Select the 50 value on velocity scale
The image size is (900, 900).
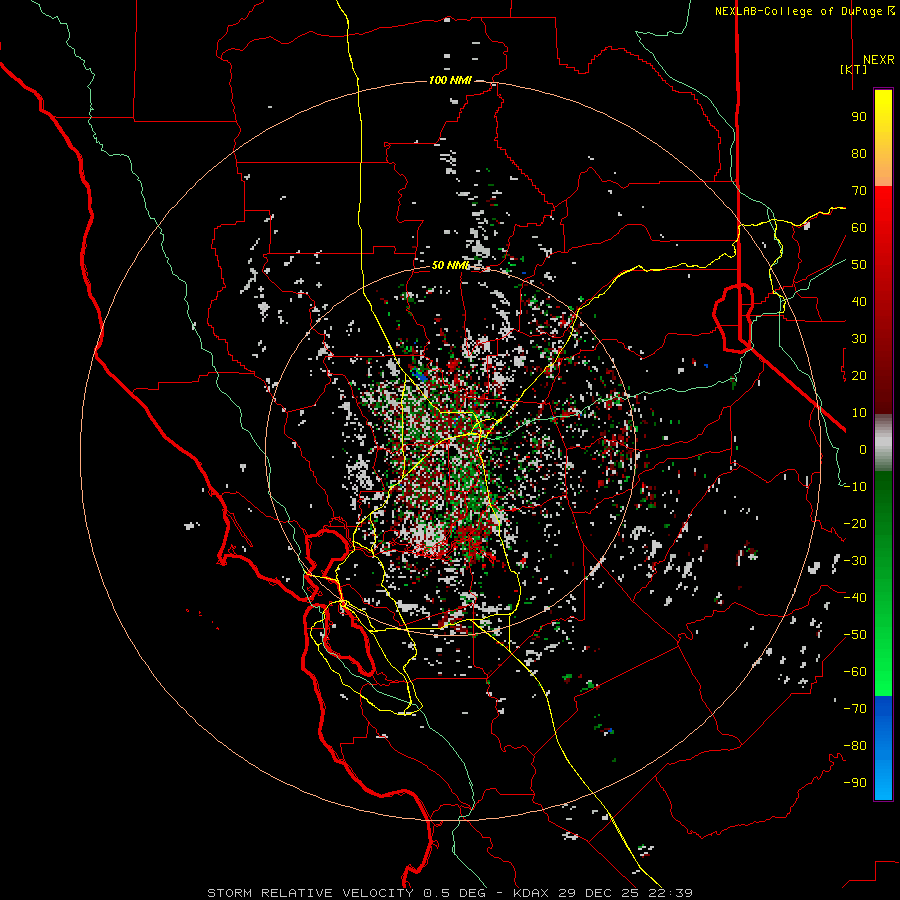[x=859, y=265]
